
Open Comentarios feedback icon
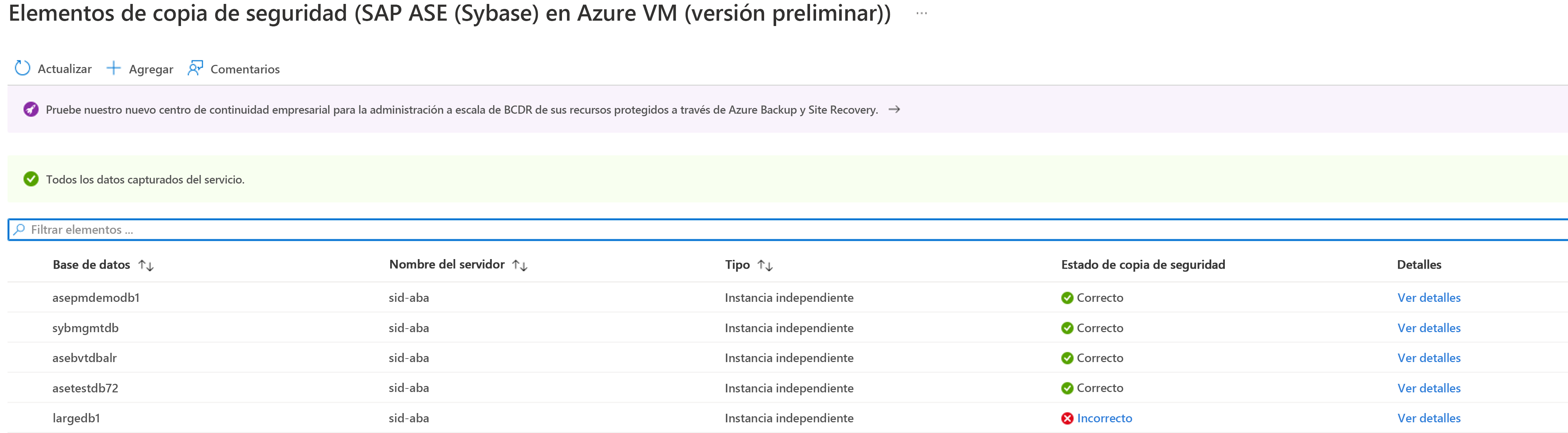[195, 68]
